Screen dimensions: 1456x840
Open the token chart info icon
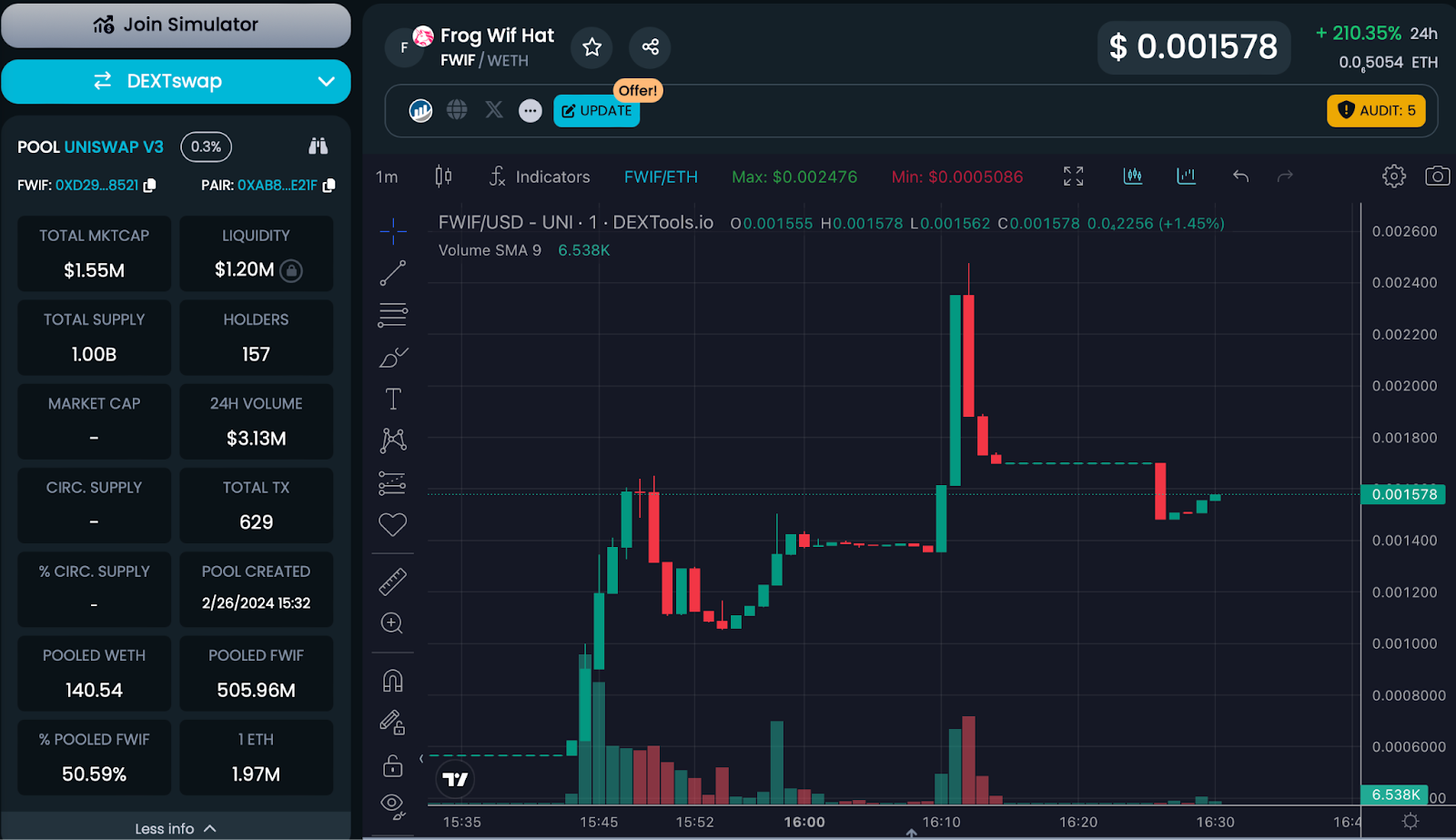pyautogui.click(x=420, y=111)
